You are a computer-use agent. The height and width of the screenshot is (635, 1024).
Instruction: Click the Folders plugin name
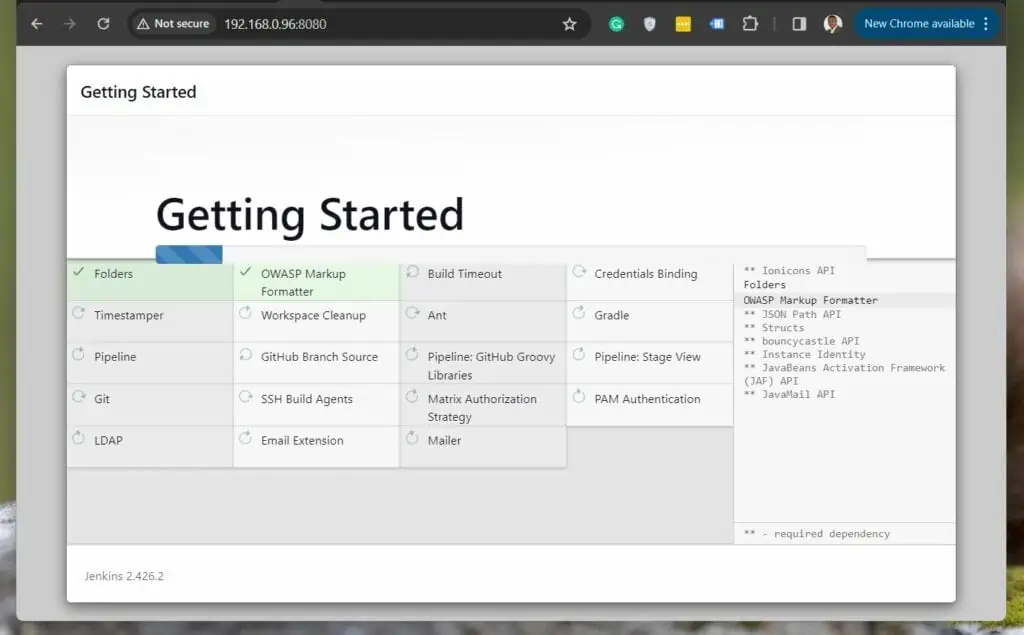click(x=113, y=274)
